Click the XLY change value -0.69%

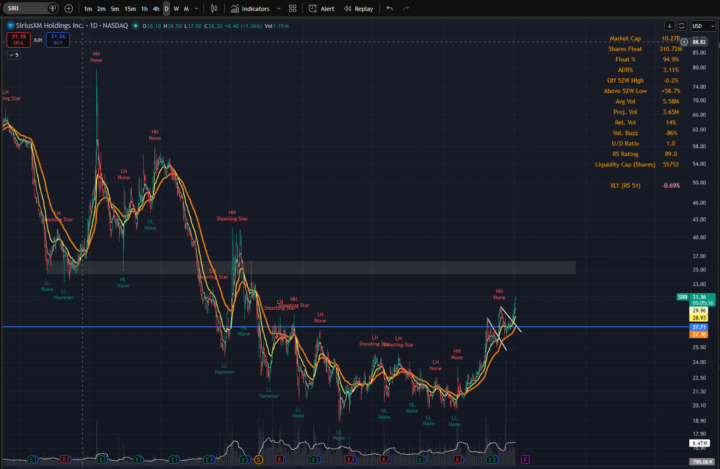coord(670,186)
